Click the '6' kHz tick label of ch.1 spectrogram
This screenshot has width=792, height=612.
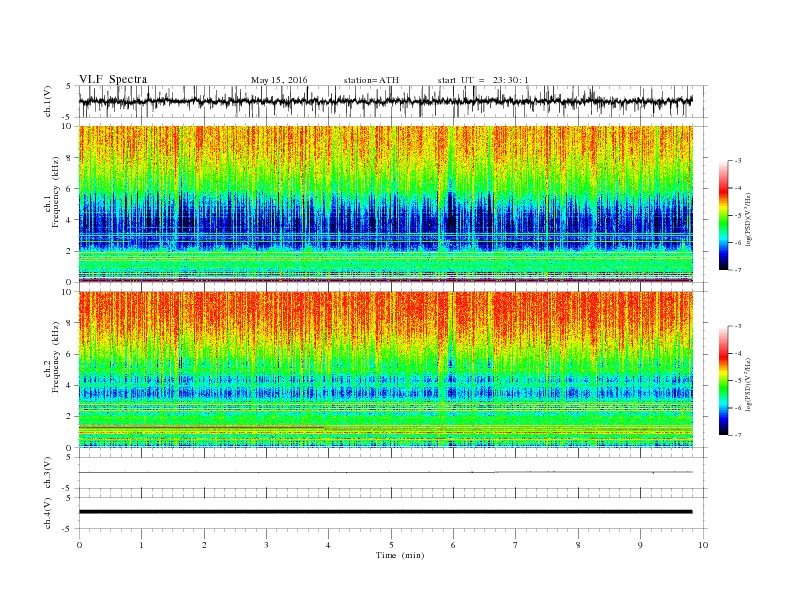tap(70, 189)
